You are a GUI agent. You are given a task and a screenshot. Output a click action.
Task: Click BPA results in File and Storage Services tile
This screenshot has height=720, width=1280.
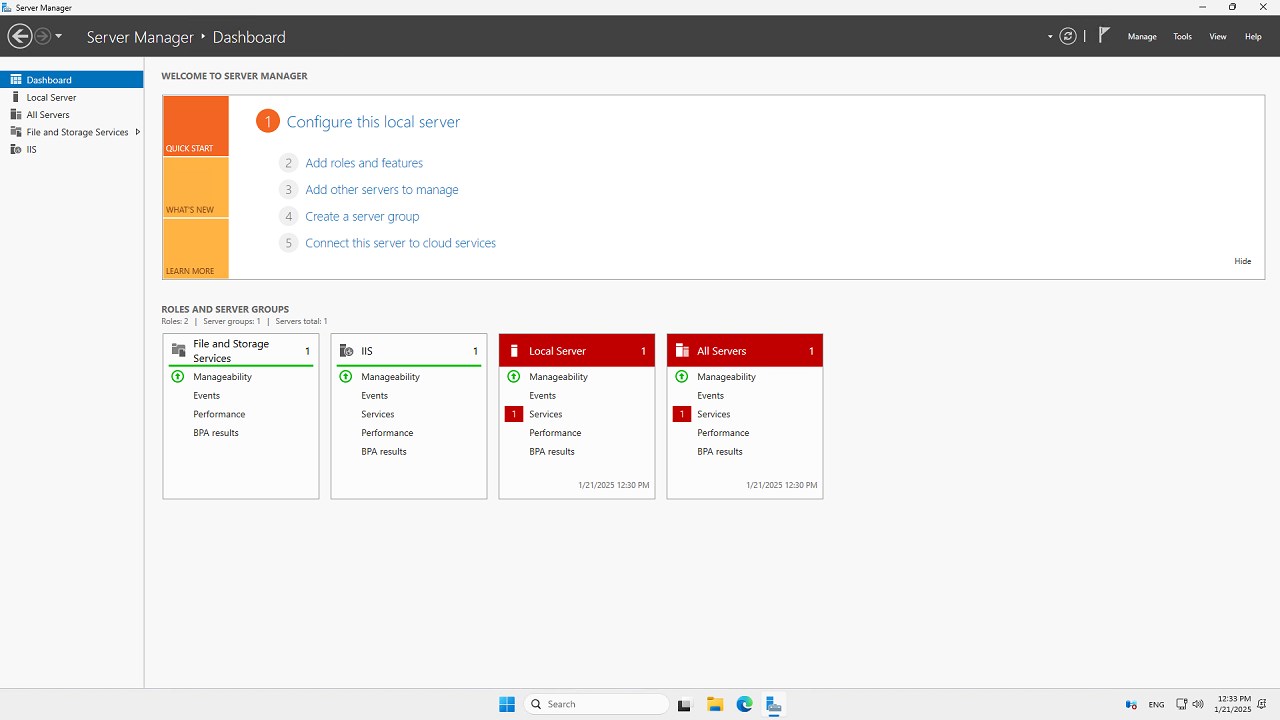[x=216, y=433]
